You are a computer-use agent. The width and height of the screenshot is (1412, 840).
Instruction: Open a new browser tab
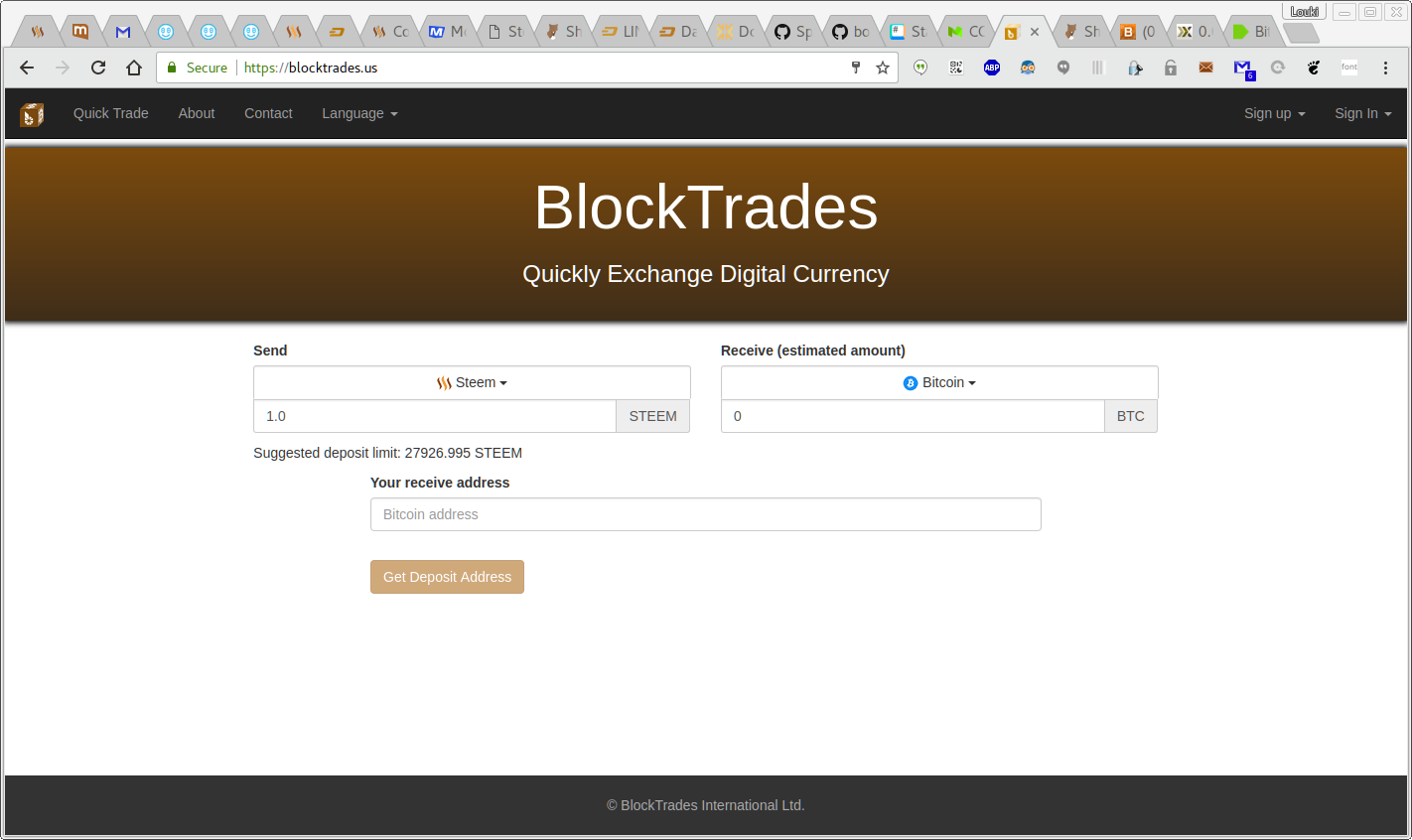(1301, 33)
